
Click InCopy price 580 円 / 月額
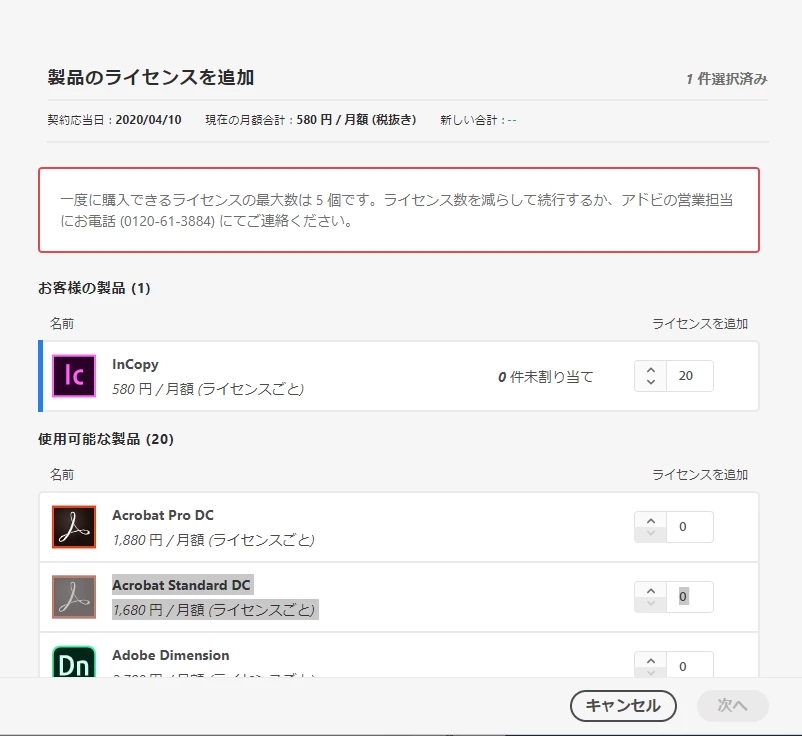pos(208,389)
